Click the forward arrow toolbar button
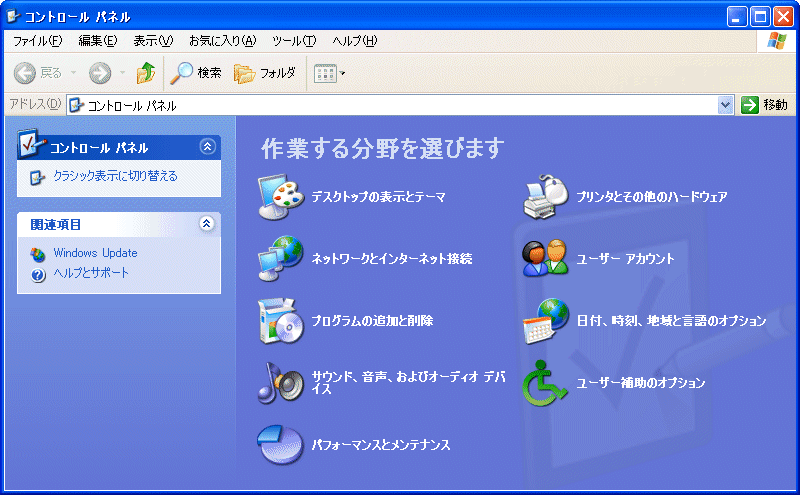Screen dimensions: 800x495 [x=100, y=73]
